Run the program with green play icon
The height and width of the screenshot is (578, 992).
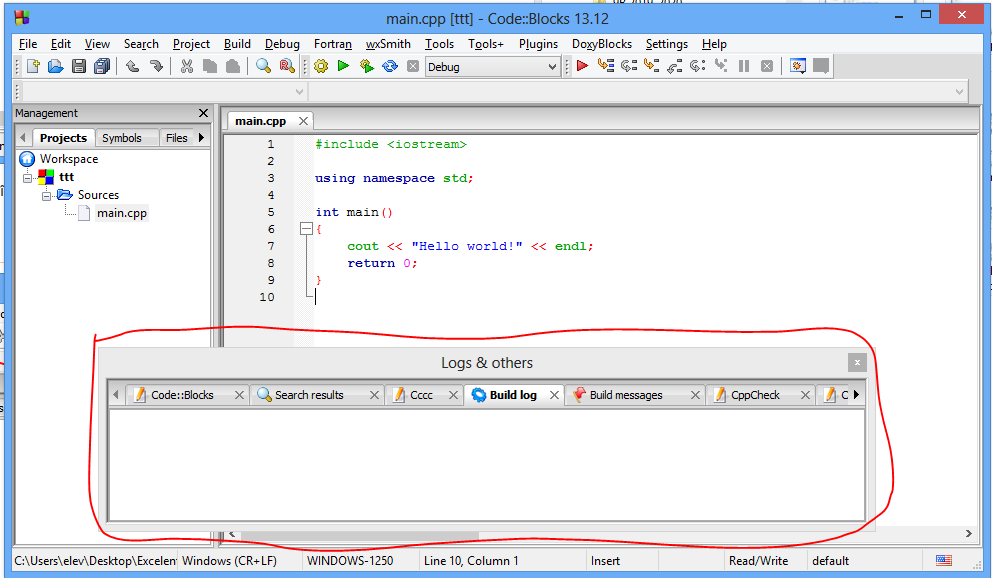click(x=344, y=66)
